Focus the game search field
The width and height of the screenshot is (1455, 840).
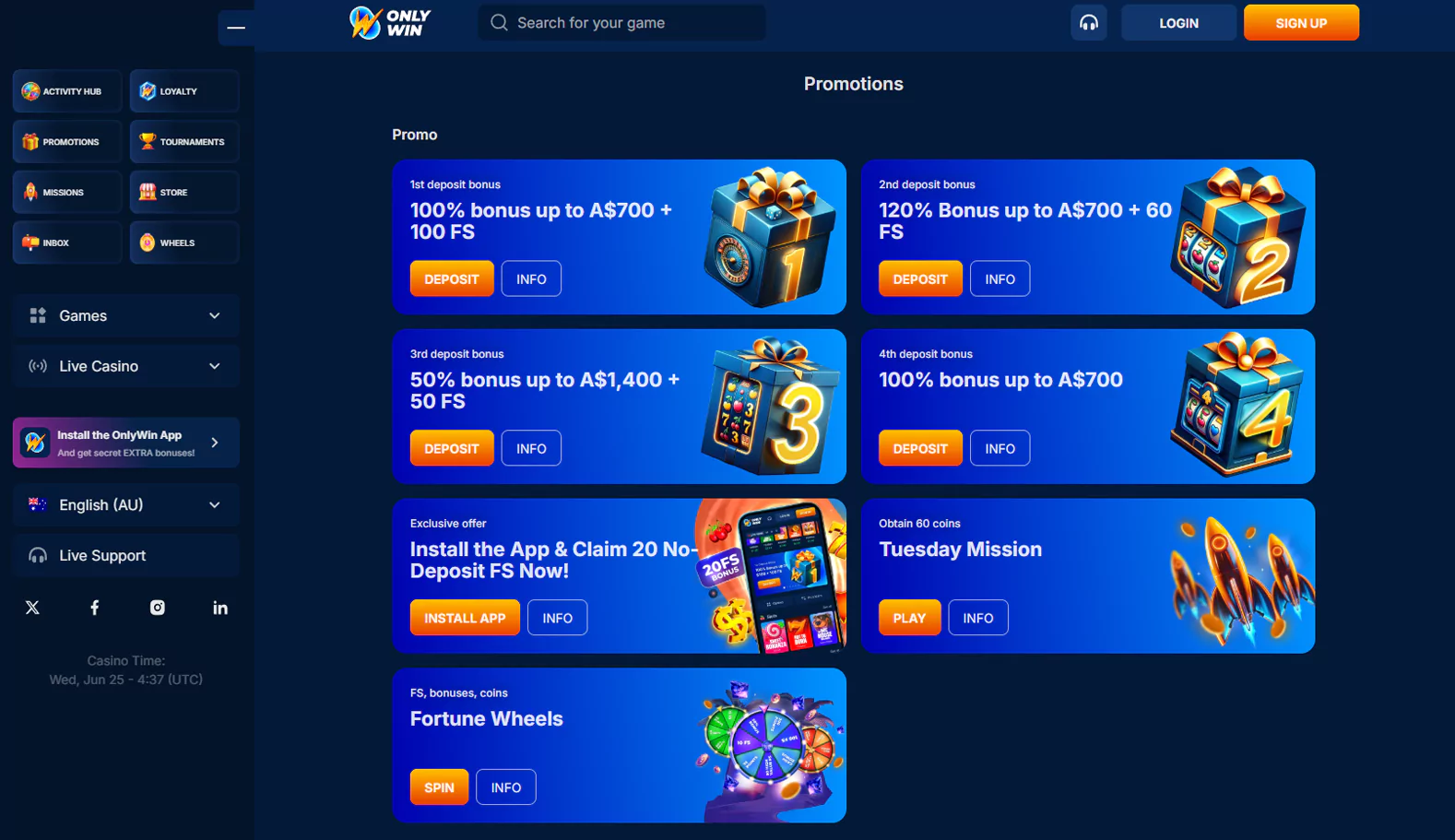[622, 23]
